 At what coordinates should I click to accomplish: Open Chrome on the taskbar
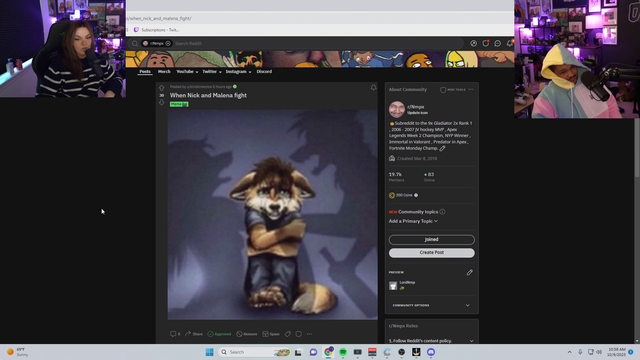click(328, 352)
